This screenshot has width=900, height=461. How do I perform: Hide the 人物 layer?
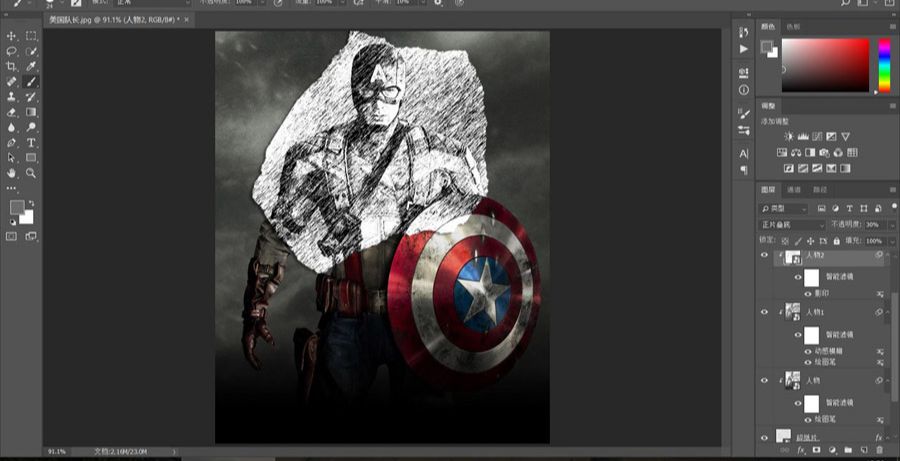point(765,380)
